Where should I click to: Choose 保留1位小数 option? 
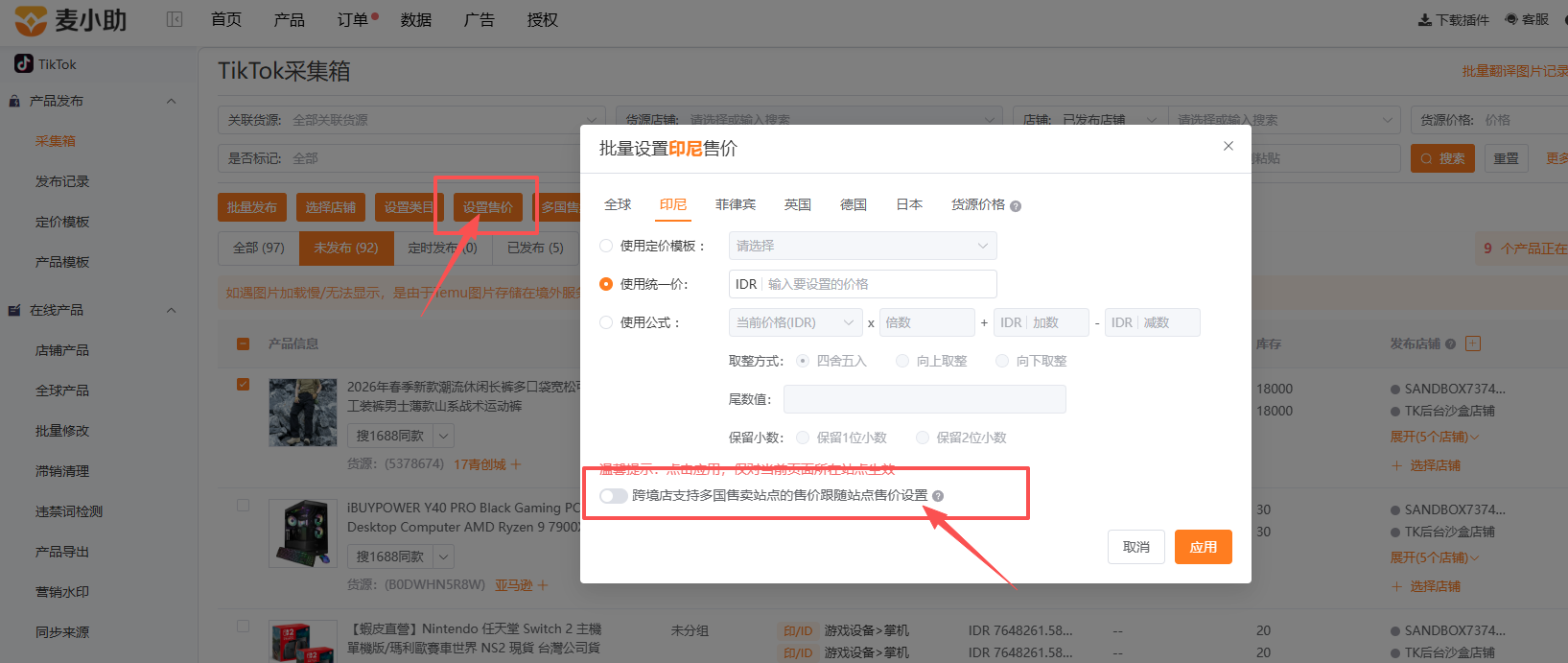tap(803, 438)
